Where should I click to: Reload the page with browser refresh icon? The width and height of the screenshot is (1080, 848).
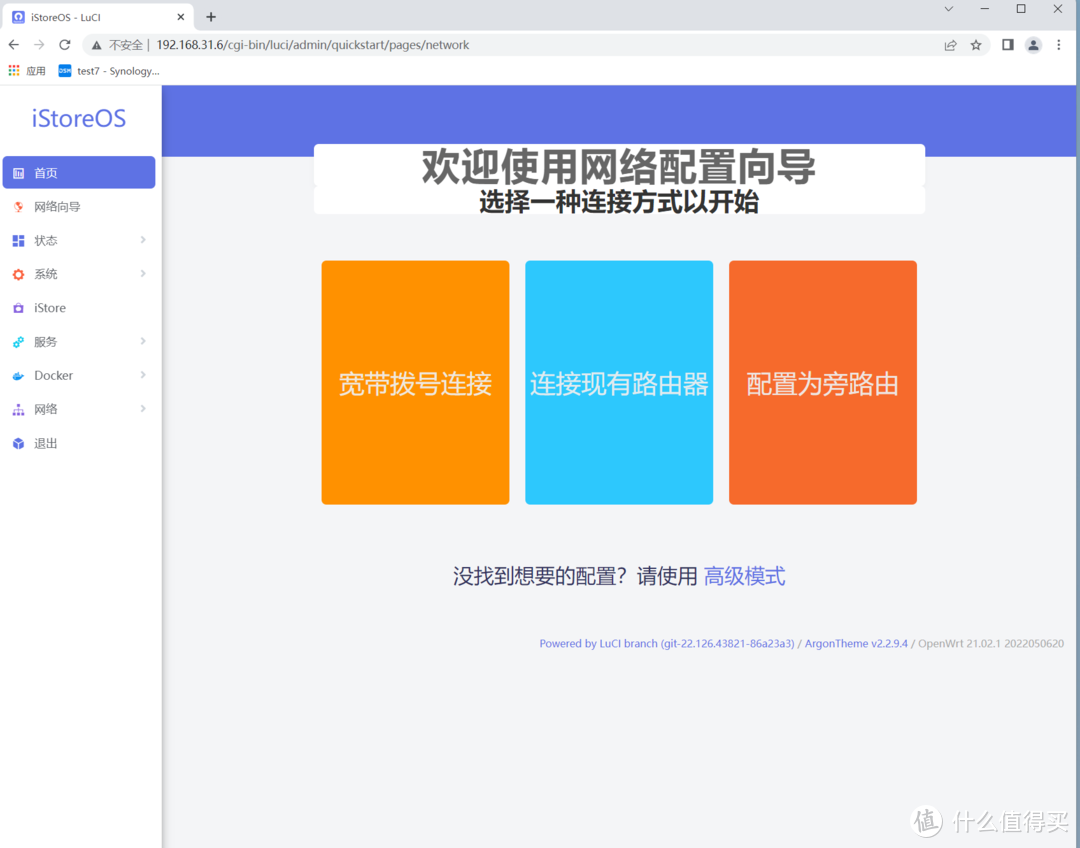65,45
